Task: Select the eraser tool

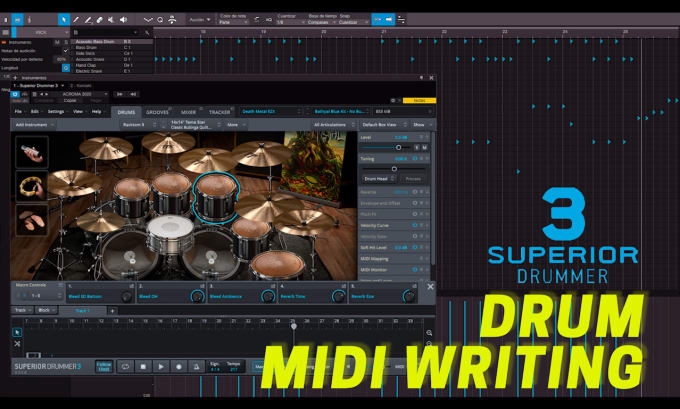Action: point(99,20)
